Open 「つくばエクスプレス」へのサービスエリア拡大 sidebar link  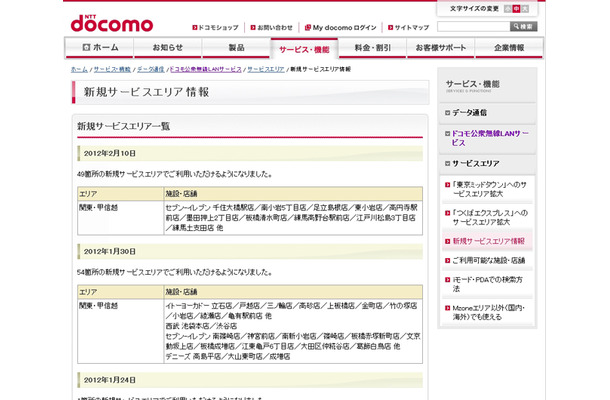tap(490, 218)
